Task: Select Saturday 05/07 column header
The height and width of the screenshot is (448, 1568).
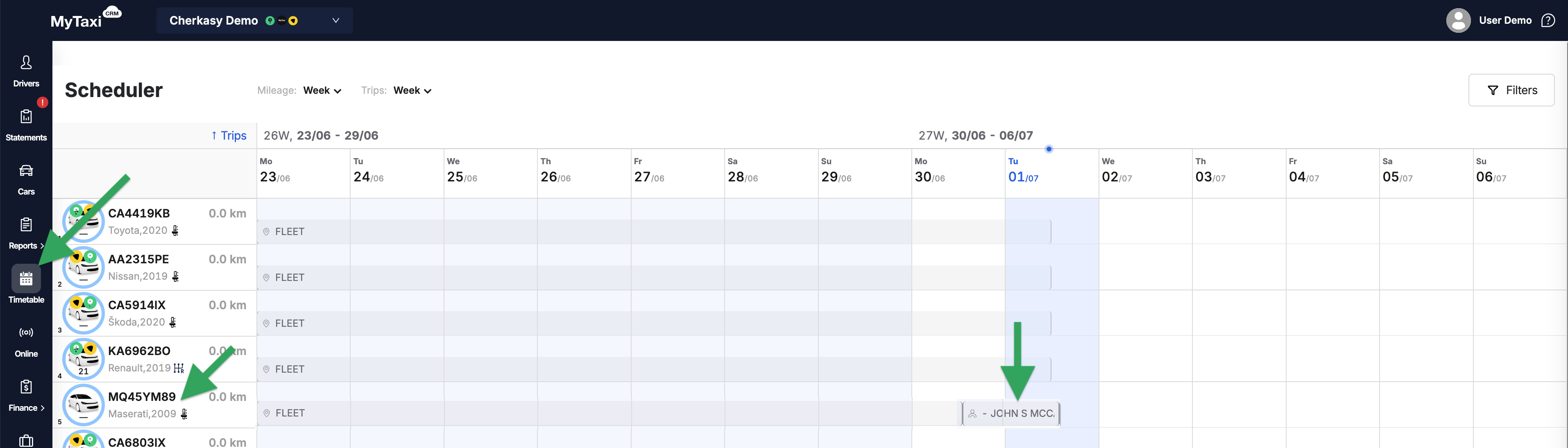Action: pyautogui.click(x=1426, y=174)
